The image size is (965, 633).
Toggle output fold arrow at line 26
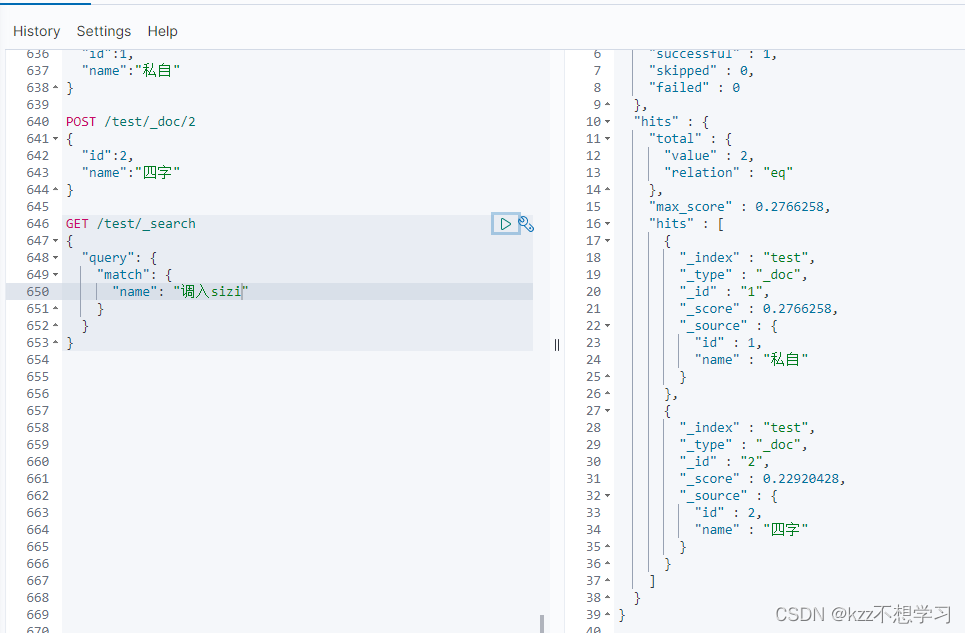pyautogui.click(x=607, y=394)
